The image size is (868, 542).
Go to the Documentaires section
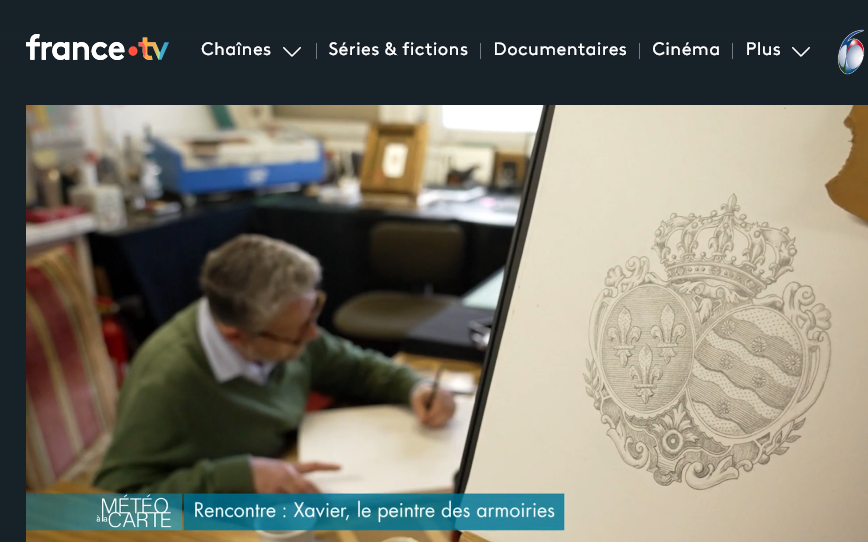(560, 49)
